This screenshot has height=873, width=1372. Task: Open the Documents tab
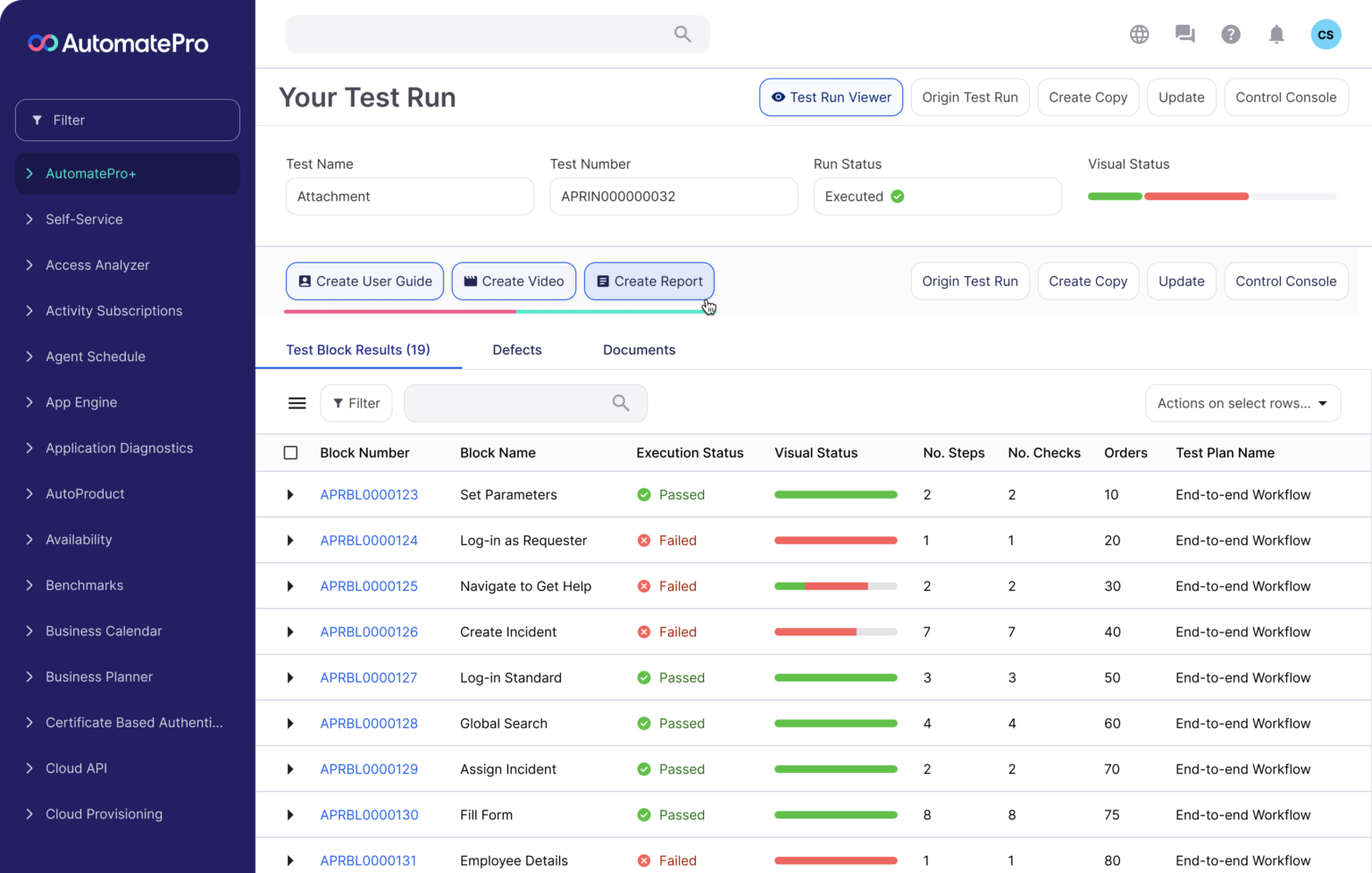pyautogui.click(x=639, y=350)
